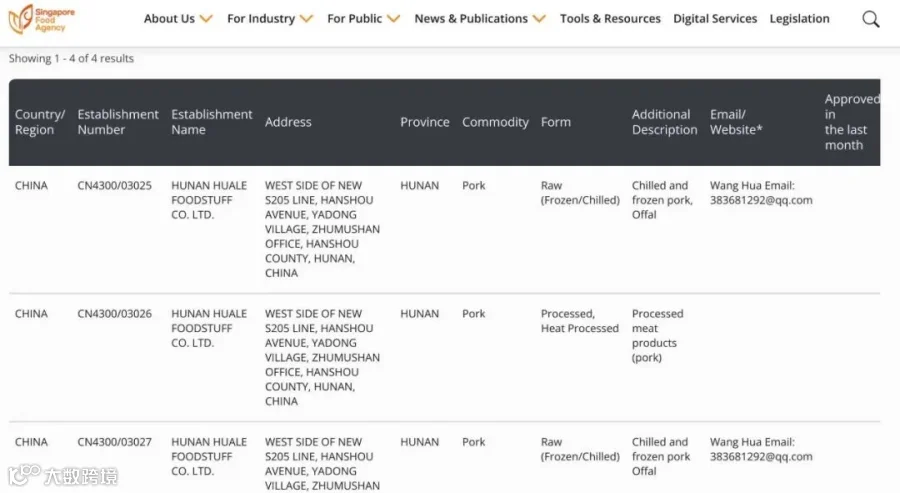
Task: Select Establishment Name in the CN4300/03025 row
Action: (209, 200)
